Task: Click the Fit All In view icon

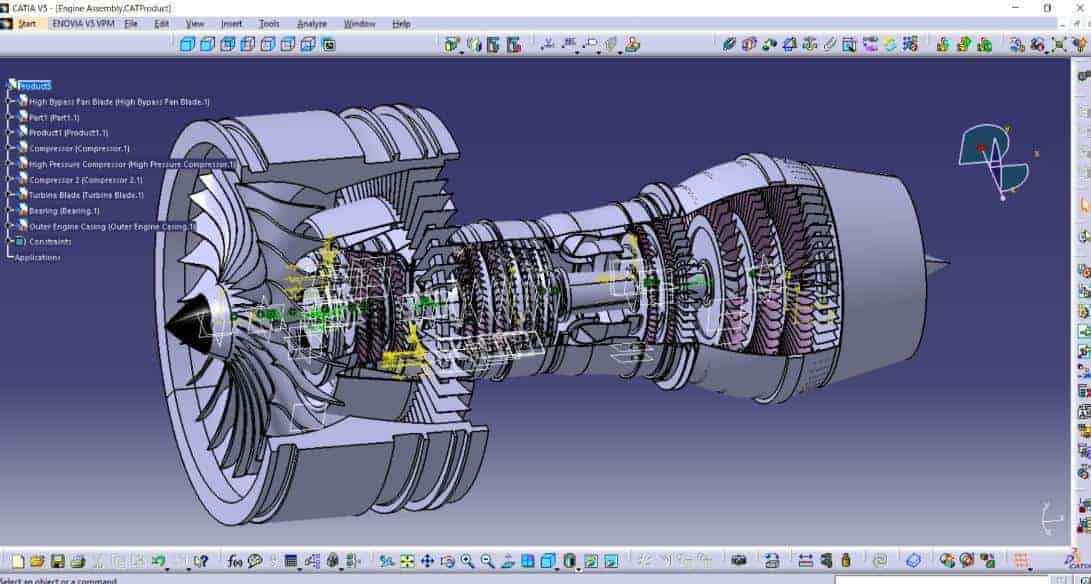Action: 406,561
